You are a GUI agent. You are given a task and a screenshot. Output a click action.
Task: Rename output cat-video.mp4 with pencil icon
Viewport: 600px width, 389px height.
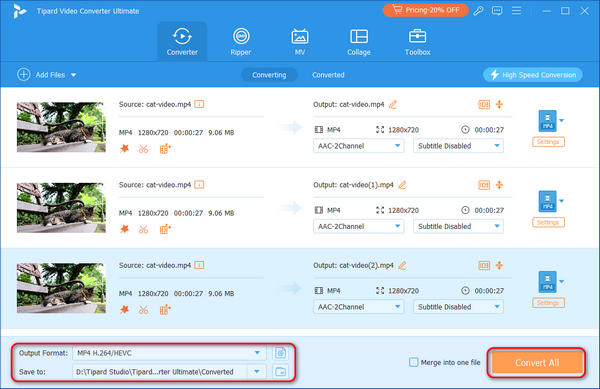[x=393, y=104]
